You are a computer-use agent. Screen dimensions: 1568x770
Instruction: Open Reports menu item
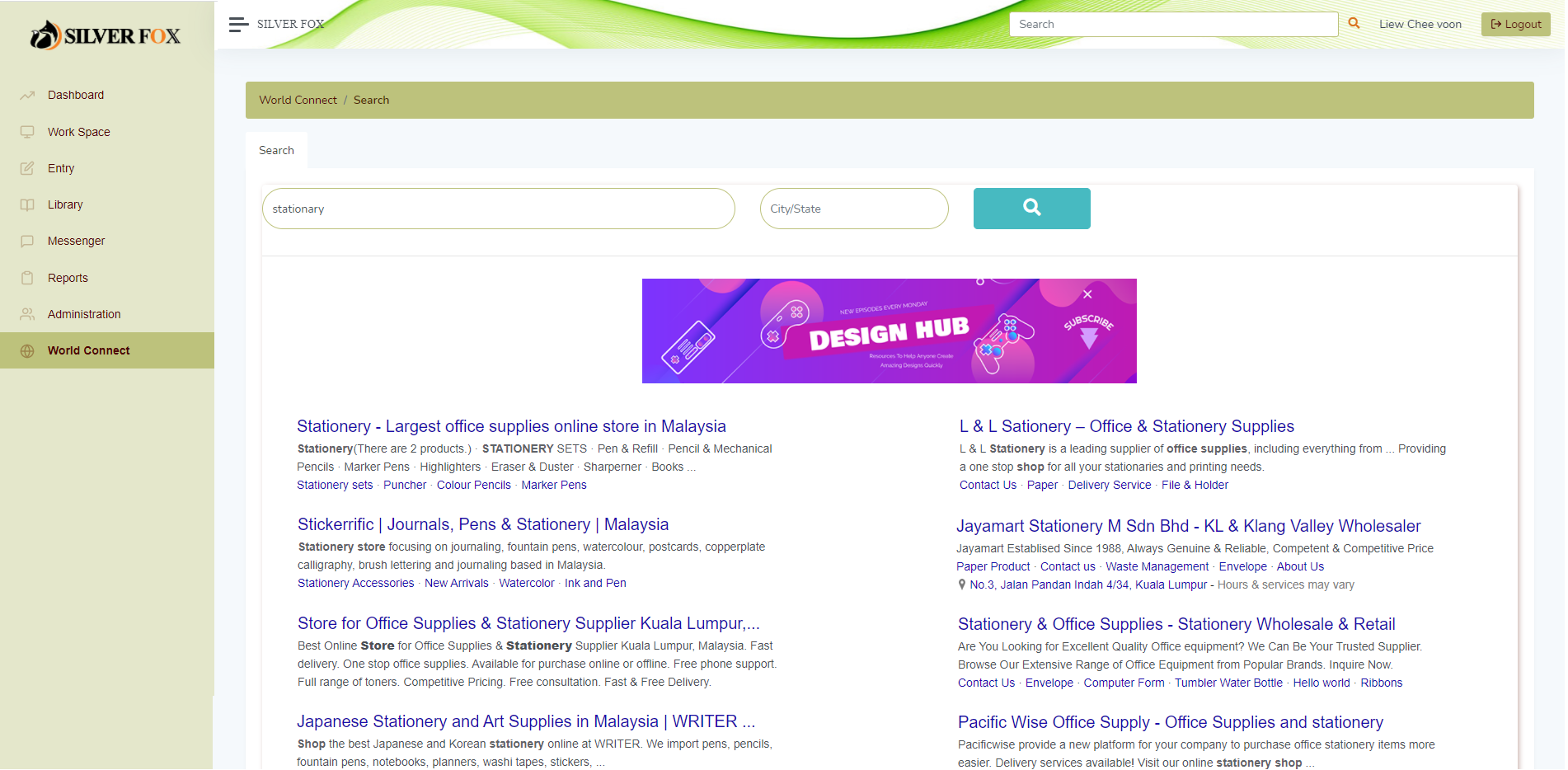coord(107,278)
